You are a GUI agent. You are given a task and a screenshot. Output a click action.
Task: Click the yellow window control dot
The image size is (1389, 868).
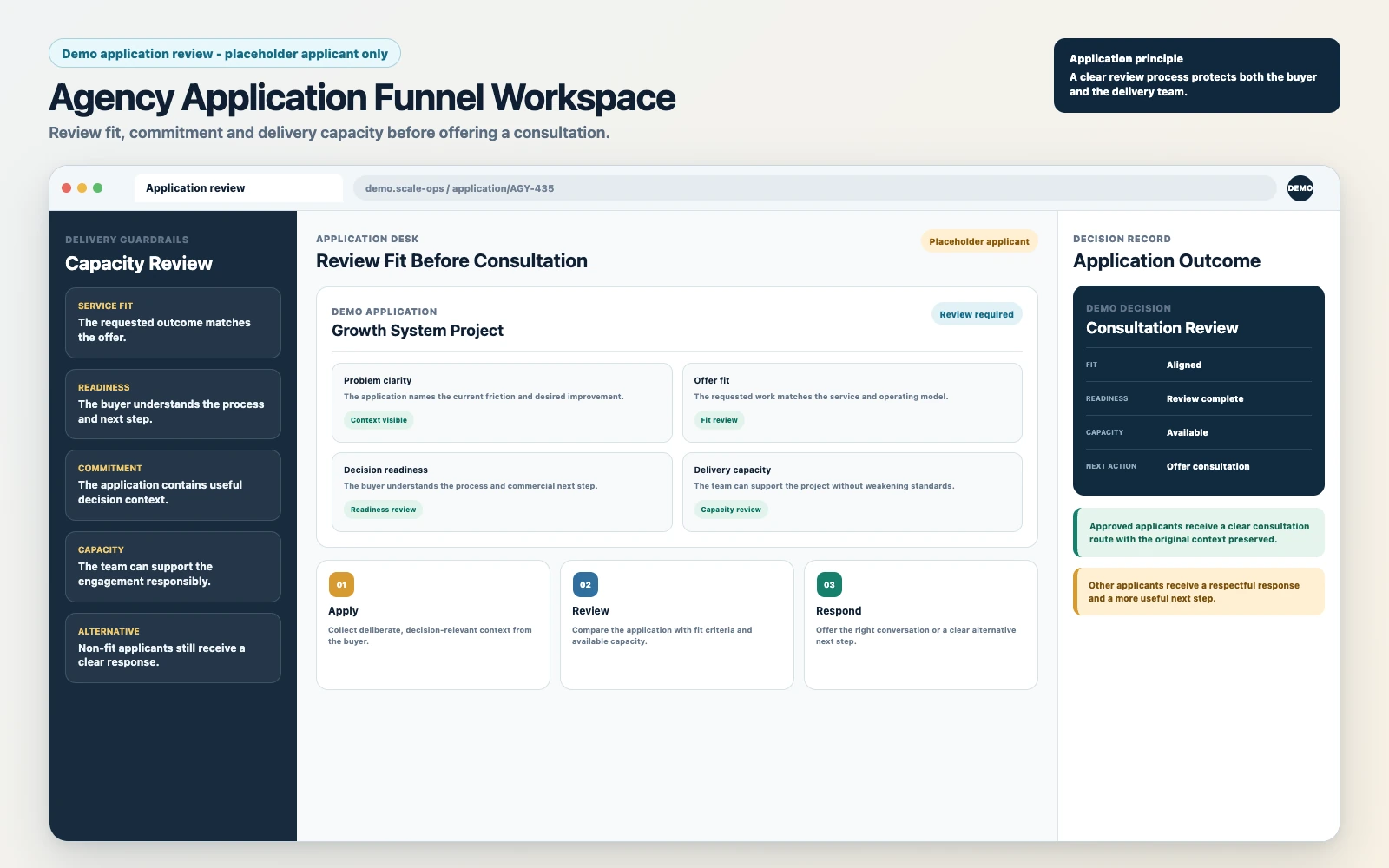(x=82, y=188)
